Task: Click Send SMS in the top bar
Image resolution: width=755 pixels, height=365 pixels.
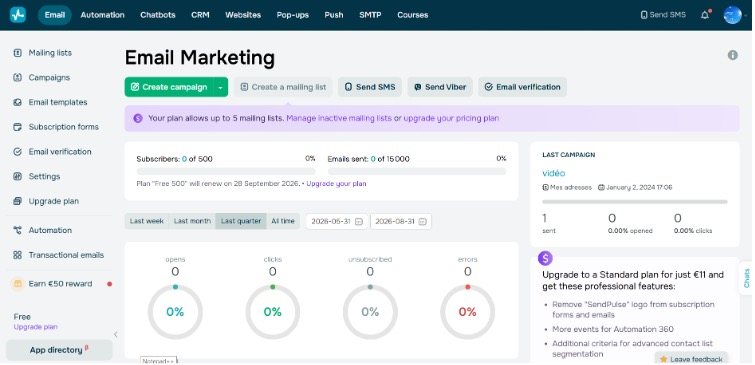Action: (x=663, y=15)
